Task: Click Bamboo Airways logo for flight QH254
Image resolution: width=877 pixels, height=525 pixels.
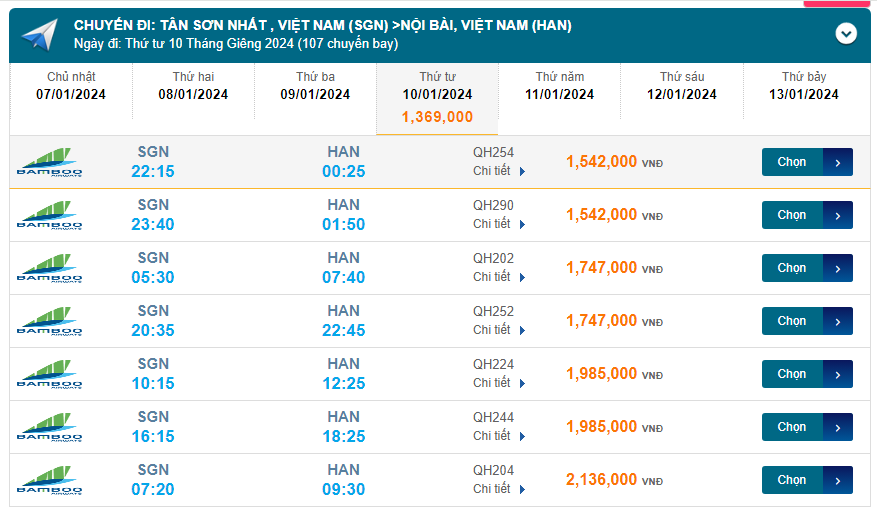Action: (50, 162)
